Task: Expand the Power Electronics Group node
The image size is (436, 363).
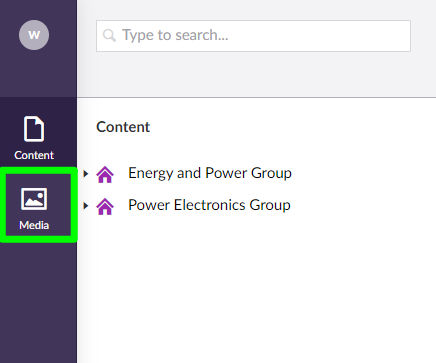Action: tap(86, 206)
